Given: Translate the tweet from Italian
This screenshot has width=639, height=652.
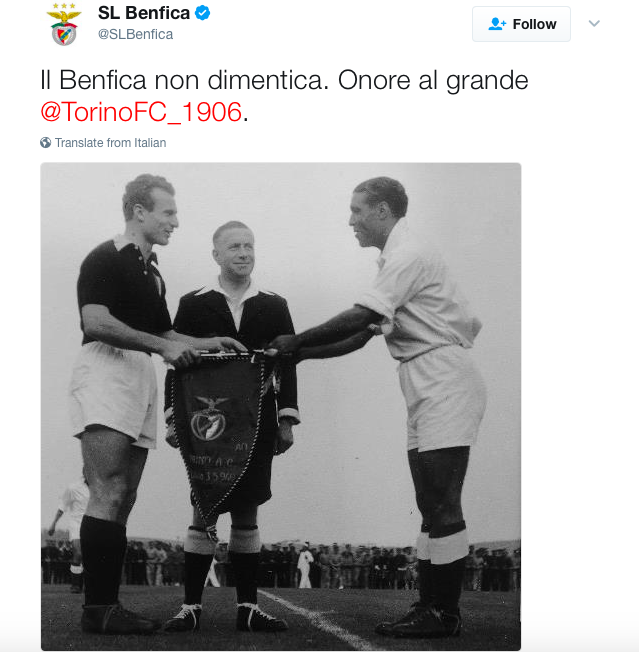Looking at the screenshot, I should point(110,143).
